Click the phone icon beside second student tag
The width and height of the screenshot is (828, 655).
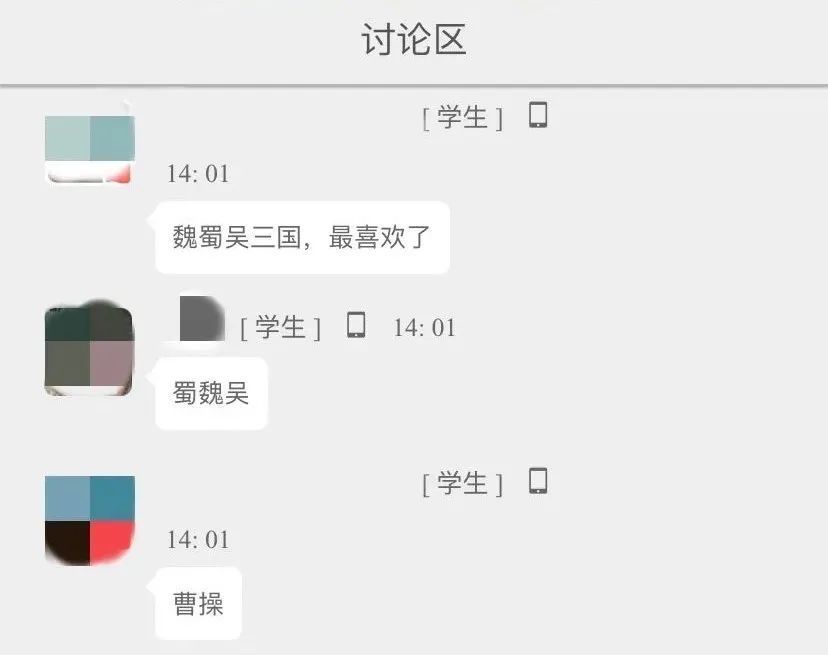(x=356, y=324)
